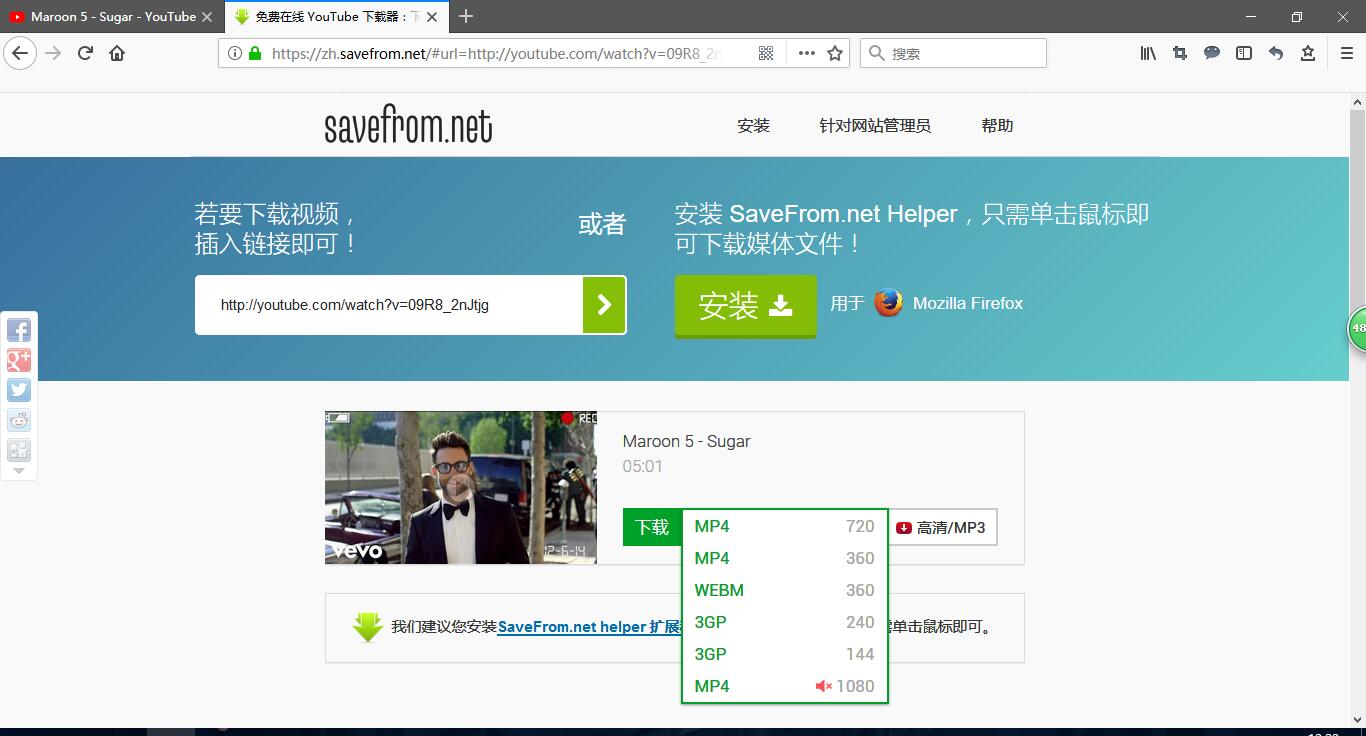Click the 05:01 video duration text
This screenshot has height=736, width=1366.
coord(642,466)
